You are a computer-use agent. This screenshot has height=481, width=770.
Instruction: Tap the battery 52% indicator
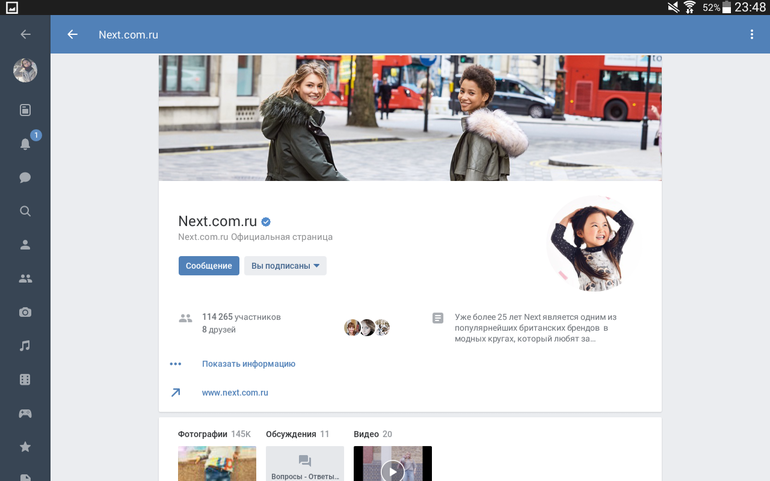click(717, 7)
